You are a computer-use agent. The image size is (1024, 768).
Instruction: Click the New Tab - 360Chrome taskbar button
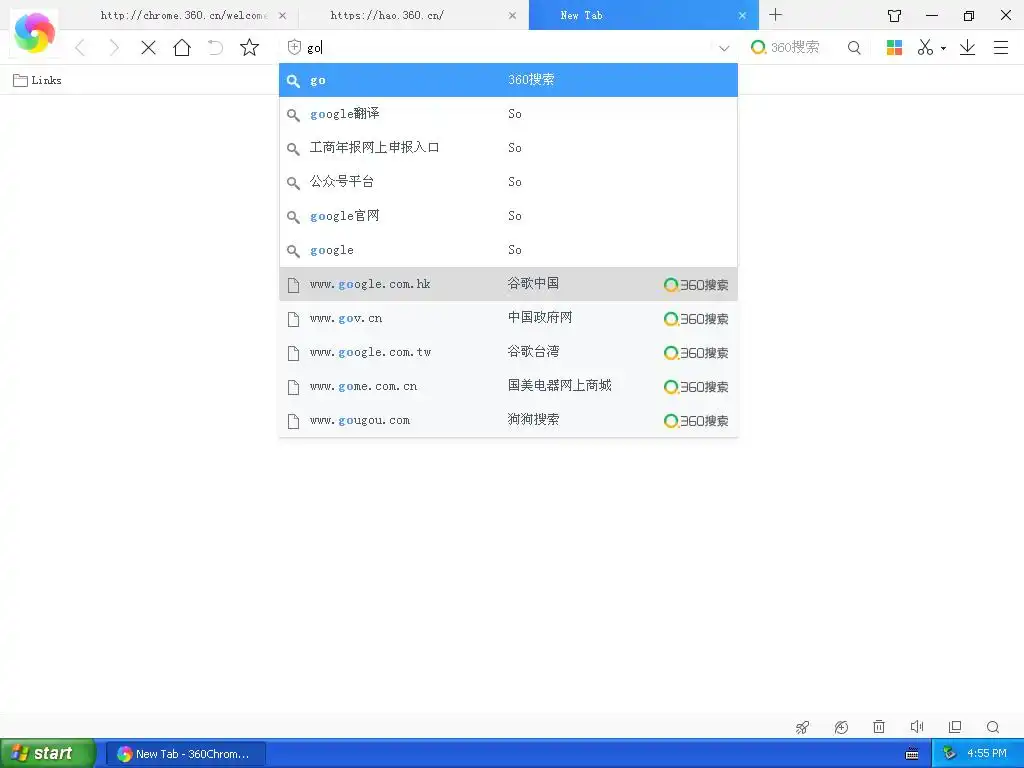[185, 754]
